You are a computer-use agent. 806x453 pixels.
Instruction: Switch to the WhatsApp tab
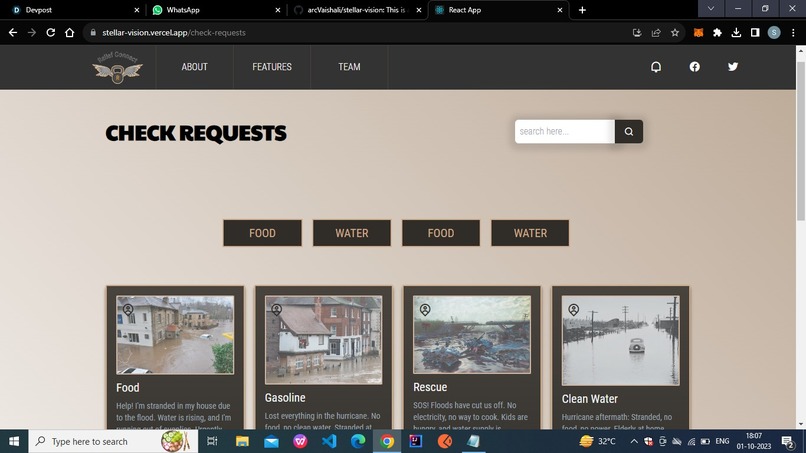[216, 10]
